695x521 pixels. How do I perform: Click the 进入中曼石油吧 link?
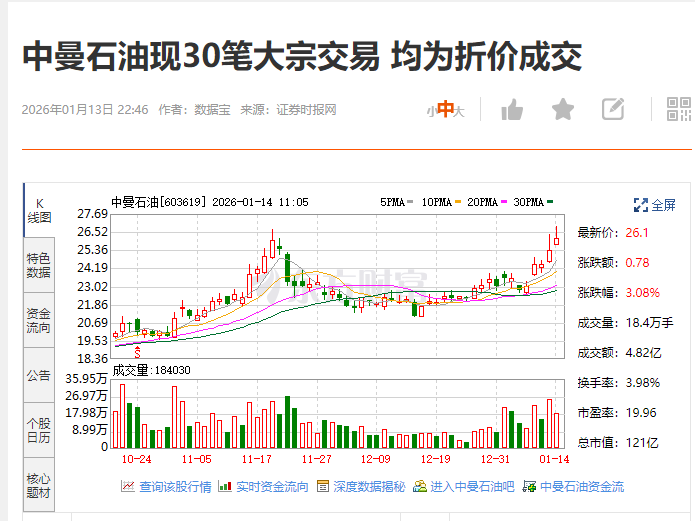472,487
